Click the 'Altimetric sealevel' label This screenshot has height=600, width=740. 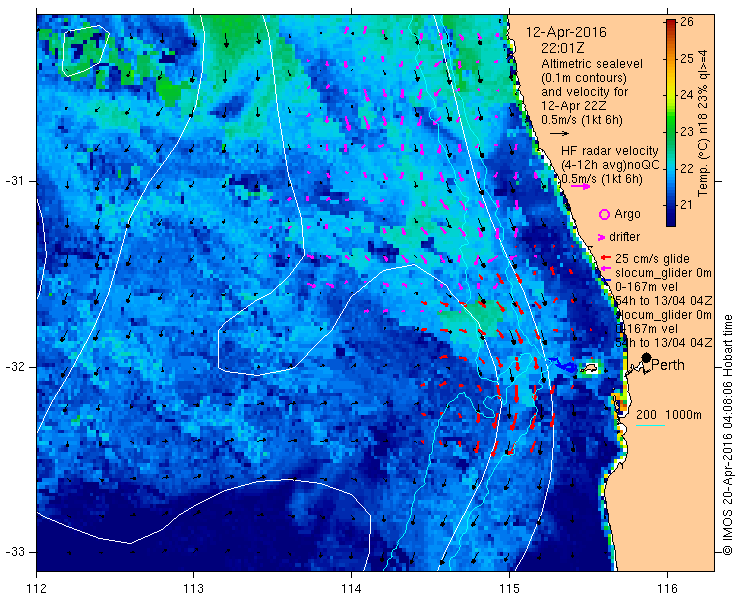[592, 64]
